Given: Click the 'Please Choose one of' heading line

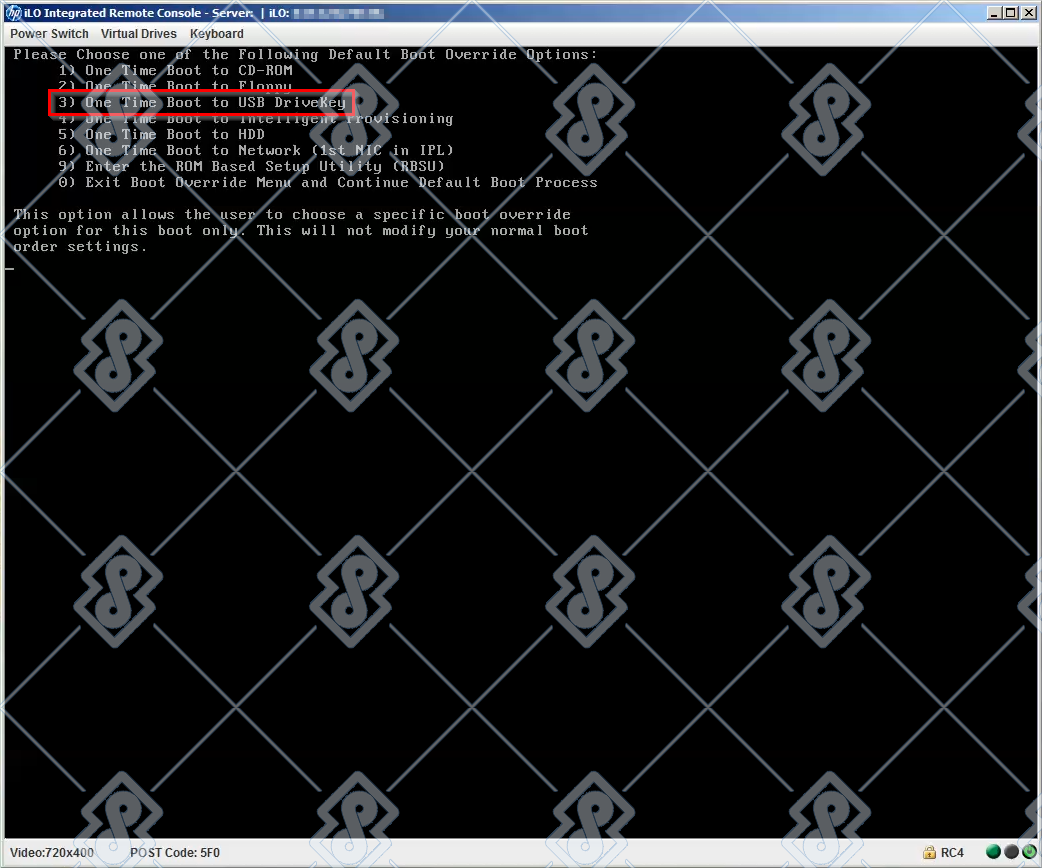Looking at the screenshot, I should click(305, 54).
